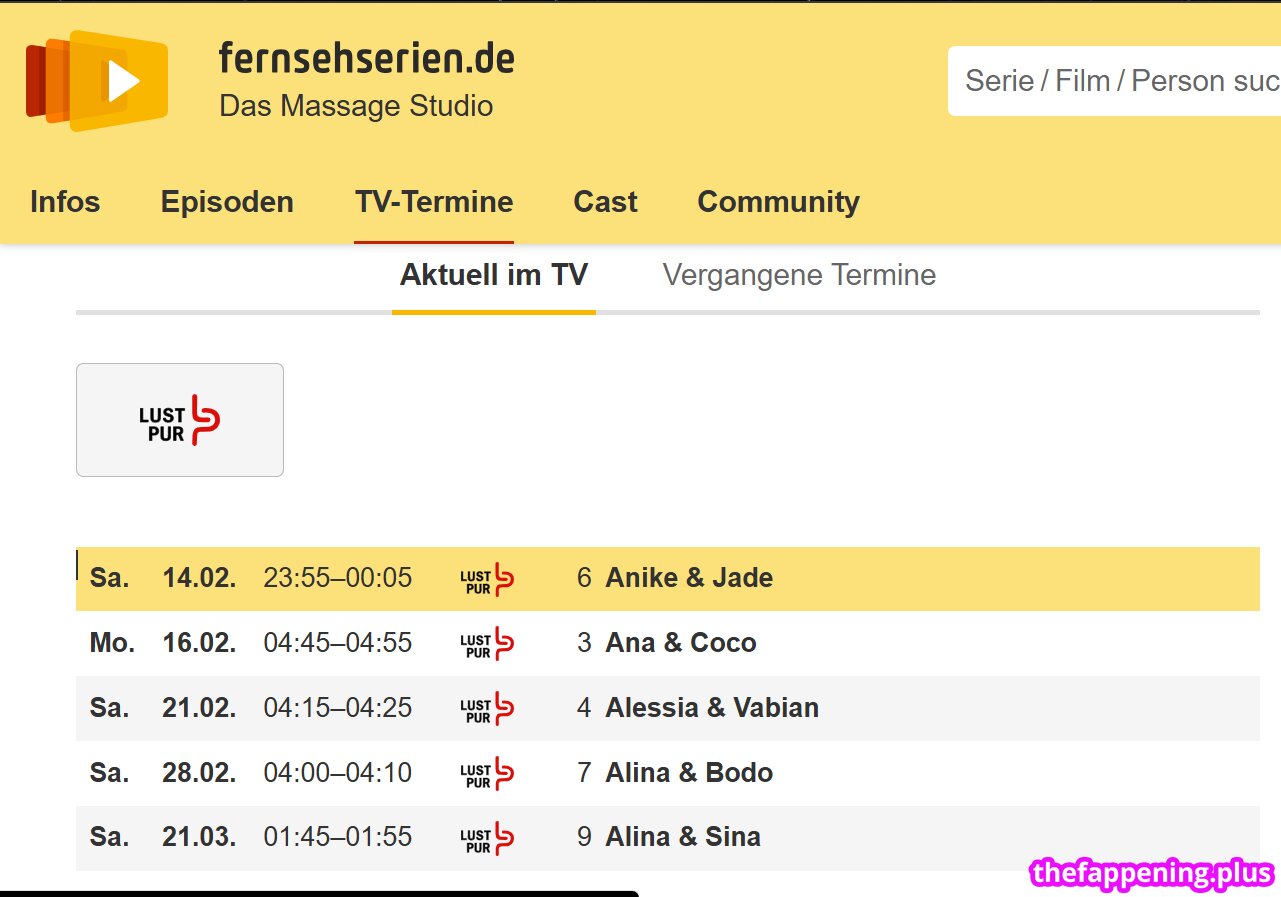Image resolution: width=1281 pixels, height=897 pixels.
Task: Go to the Community tab
Action: click(x=778, y=202)
